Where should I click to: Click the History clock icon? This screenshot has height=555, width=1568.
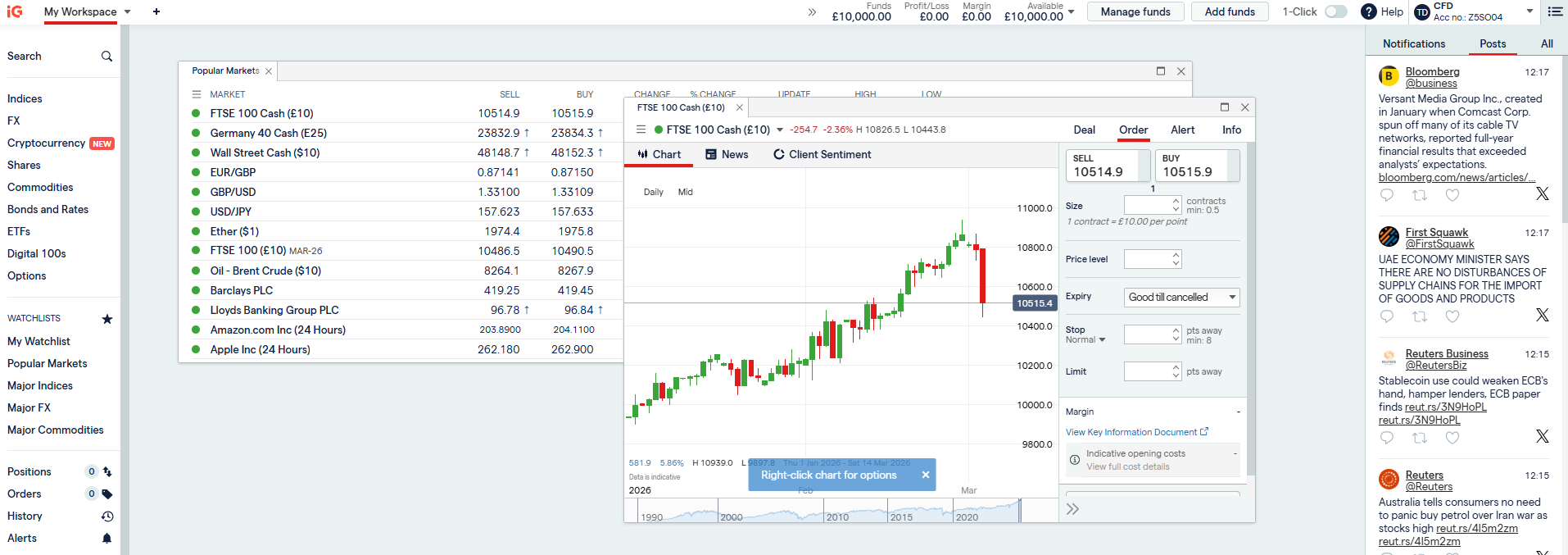[107, 516]
